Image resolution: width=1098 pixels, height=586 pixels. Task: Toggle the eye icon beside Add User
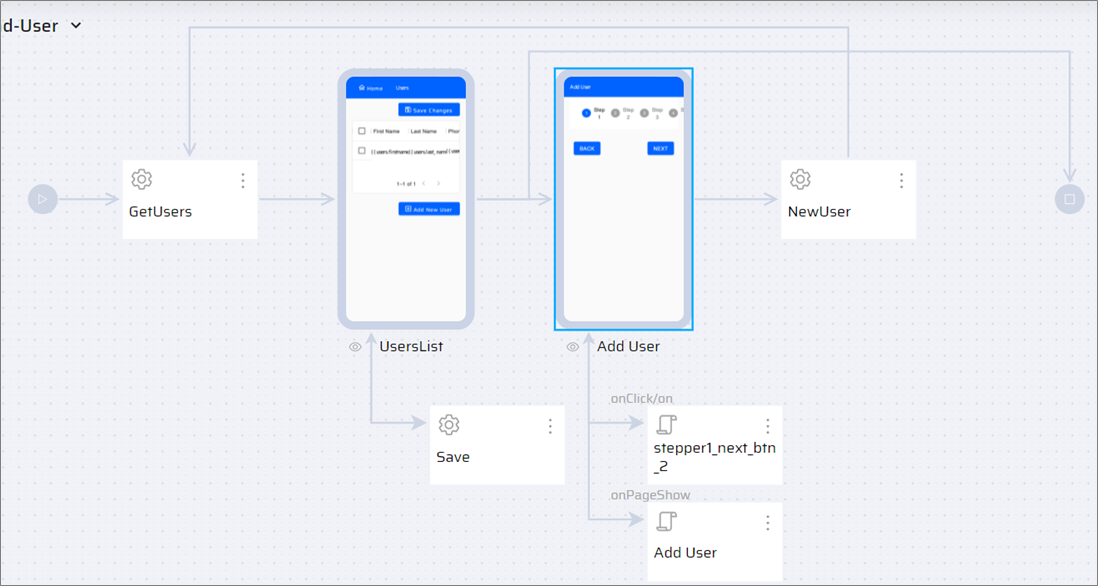(572, 346)
